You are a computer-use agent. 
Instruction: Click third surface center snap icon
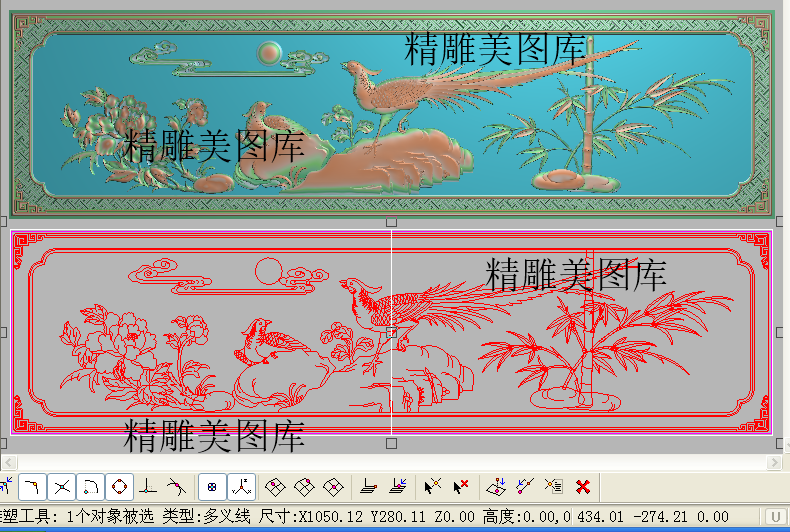[x=334, y=487]
